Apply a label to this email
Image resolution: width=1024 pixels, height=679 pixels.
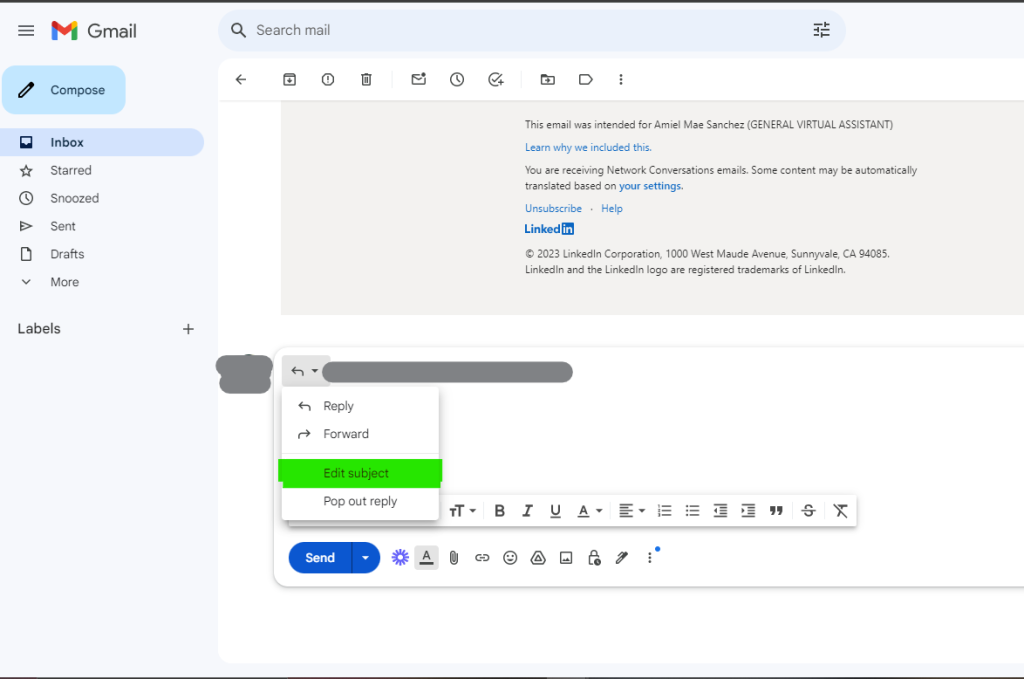(x=586, y=80)
